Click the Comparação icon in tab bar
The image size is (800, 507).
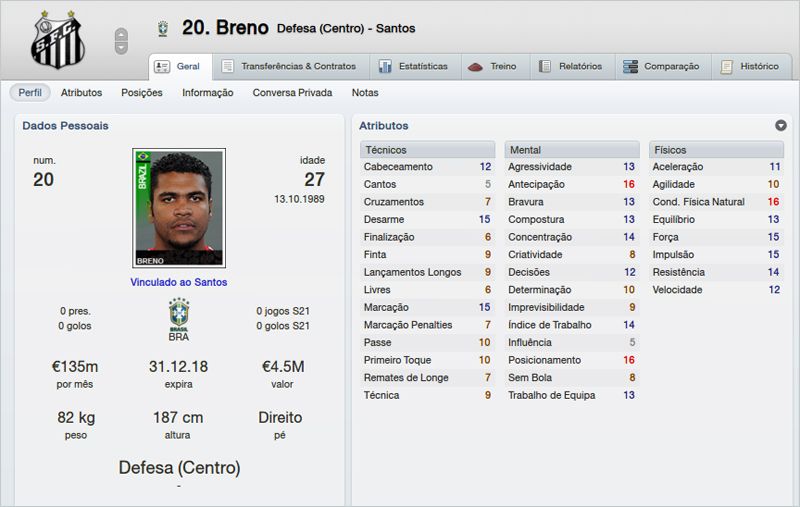(x=630, y=67)
